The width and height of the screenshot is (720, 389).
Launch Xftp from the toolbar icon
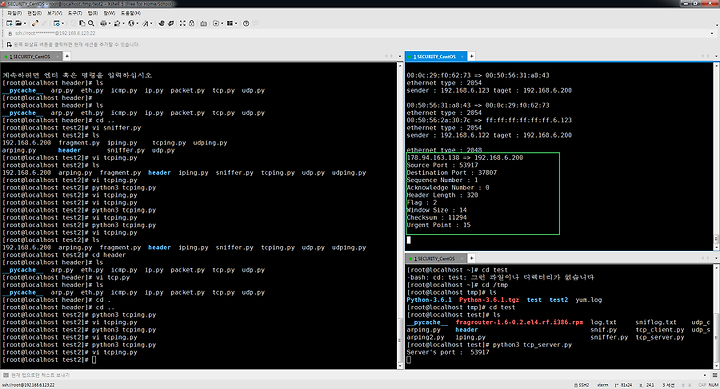[x=161, y=23]
